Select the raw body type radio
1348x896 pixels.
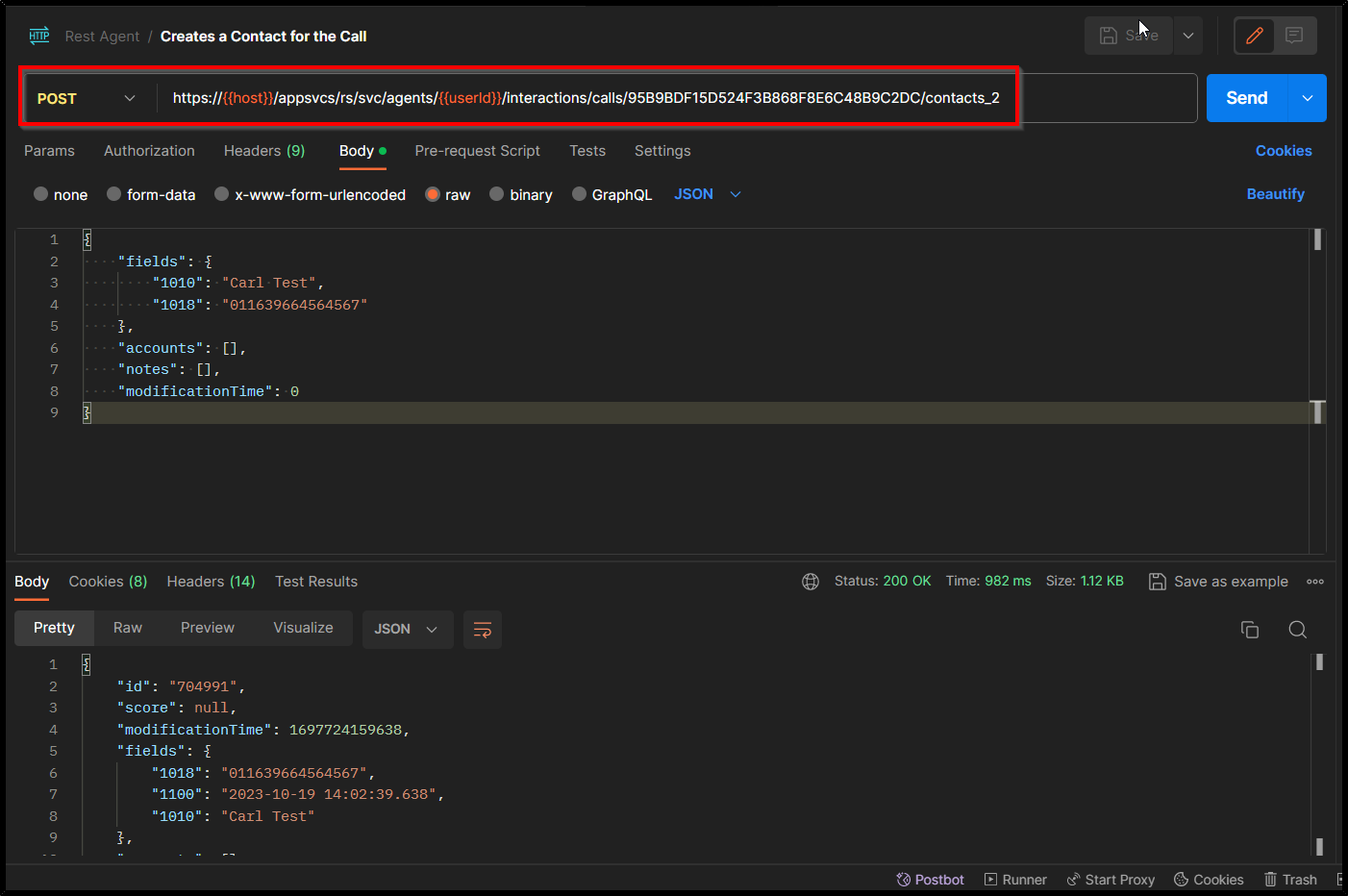(433, 194)
